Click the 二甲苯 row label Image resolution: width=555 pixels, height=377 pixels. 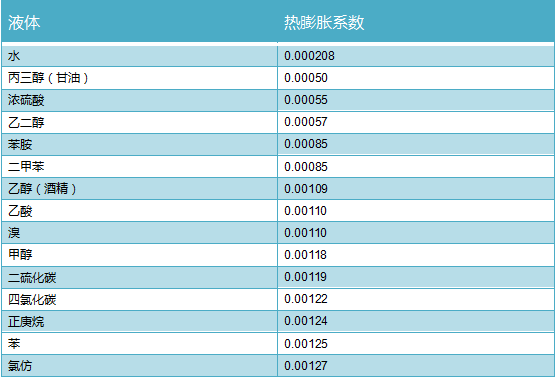pos(26,166)
